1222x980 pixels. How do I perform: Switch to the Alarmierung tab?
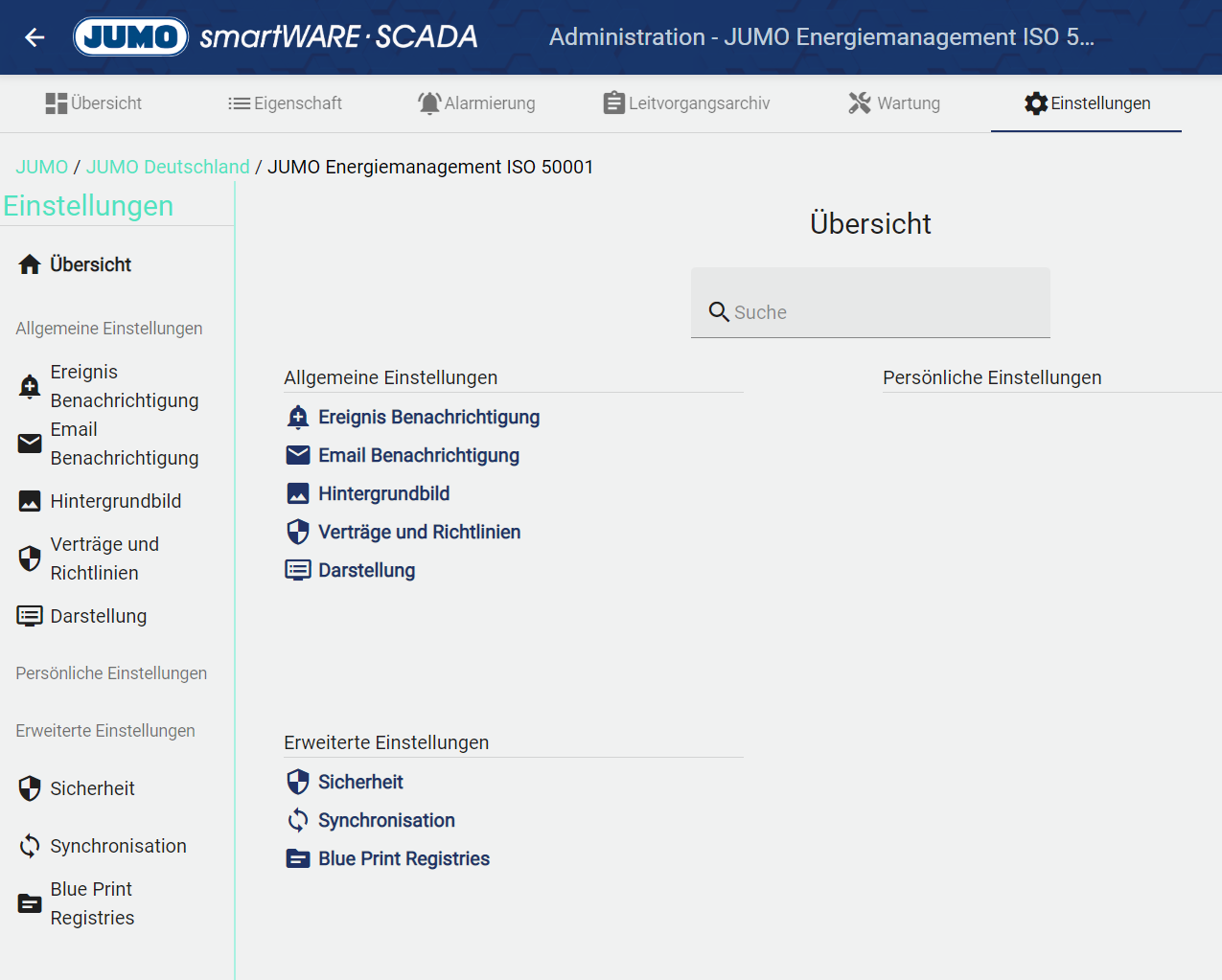click(x=476, y=103)
